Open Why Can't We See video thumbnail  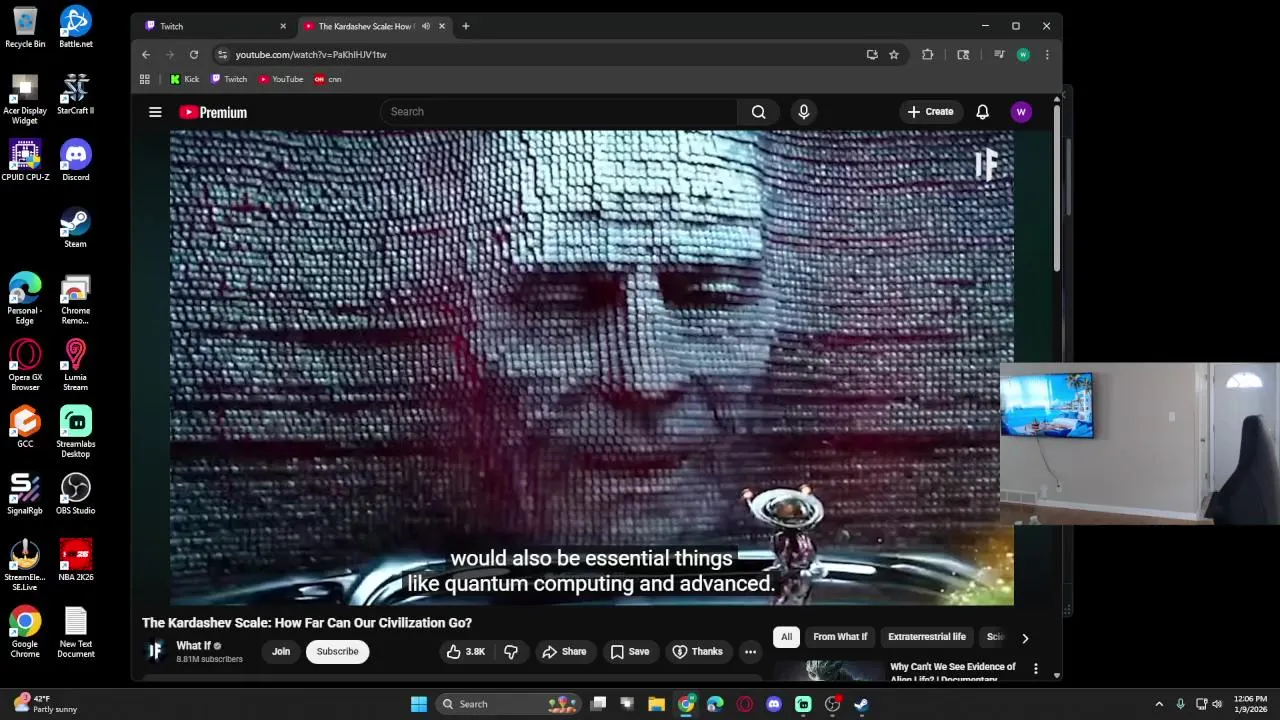pos(829,670)
